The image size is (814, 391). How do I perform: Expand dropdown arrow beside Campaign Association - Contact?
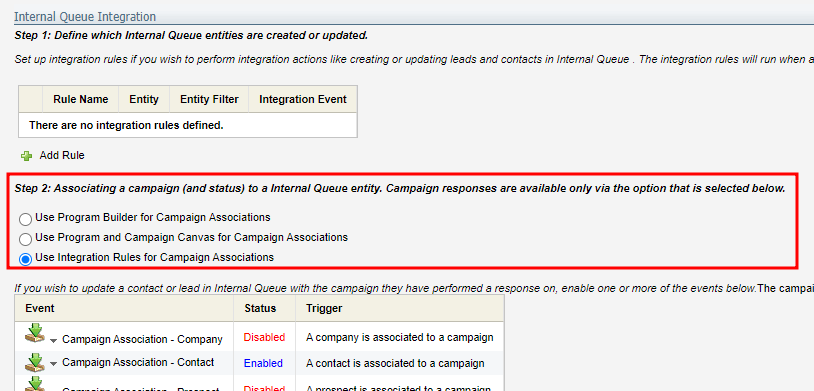(x=53, y=363)
